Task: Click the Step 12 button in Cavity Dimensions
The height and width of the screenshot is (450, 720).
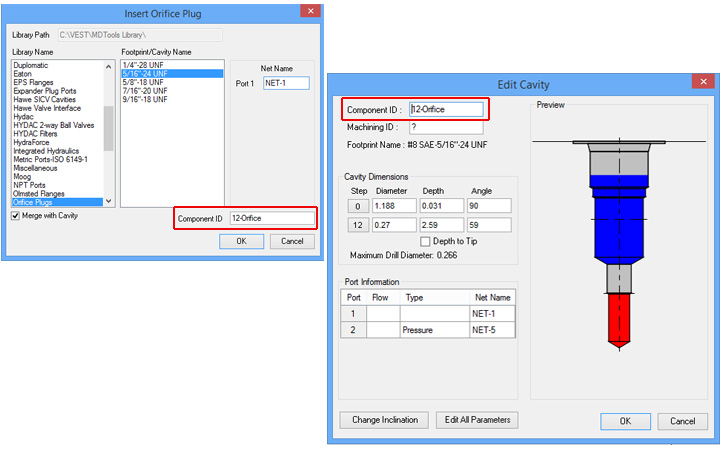Action: click(x=356, y=225)
